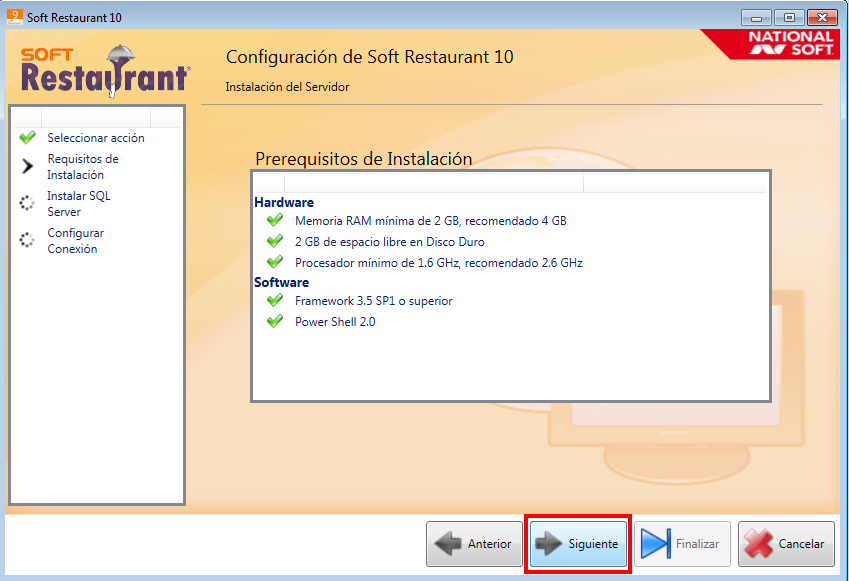The image size is (849, 581).
Task: Close the Soft Restaurant 10 window
Action: click(822, 18)
